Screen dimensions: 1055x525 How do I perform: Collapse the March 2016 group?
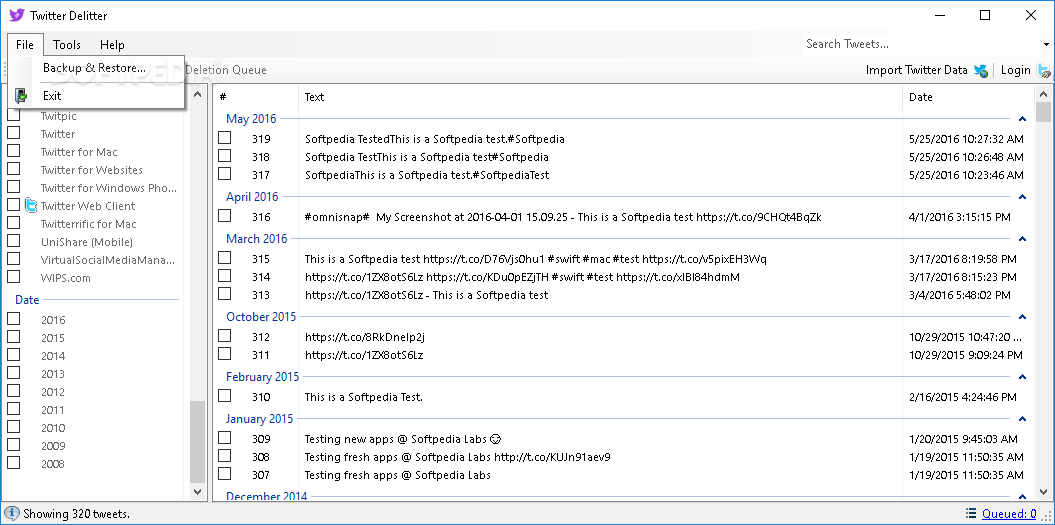point(1023,239)
